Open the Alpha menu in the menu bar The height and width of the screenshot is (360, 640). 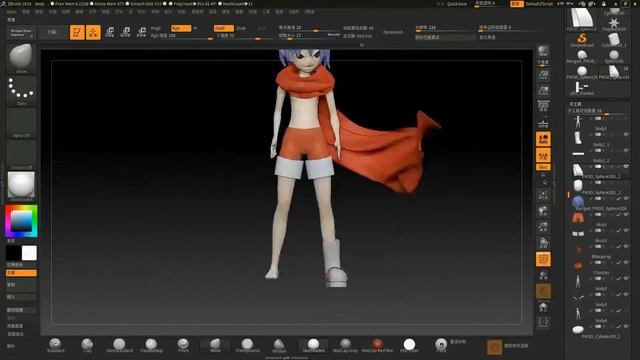11,12
